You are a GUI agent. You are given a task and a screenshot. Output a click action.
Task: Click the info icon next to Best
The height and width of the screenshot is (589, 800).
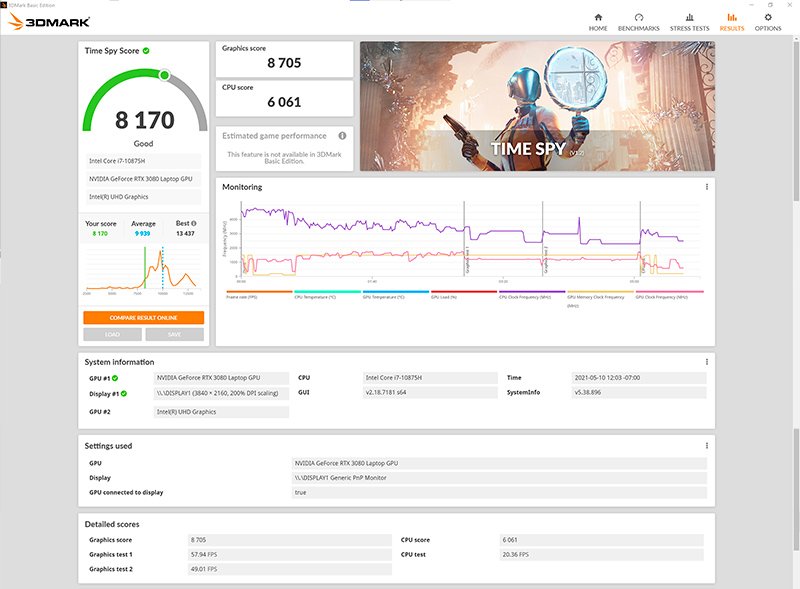[194, 223]
